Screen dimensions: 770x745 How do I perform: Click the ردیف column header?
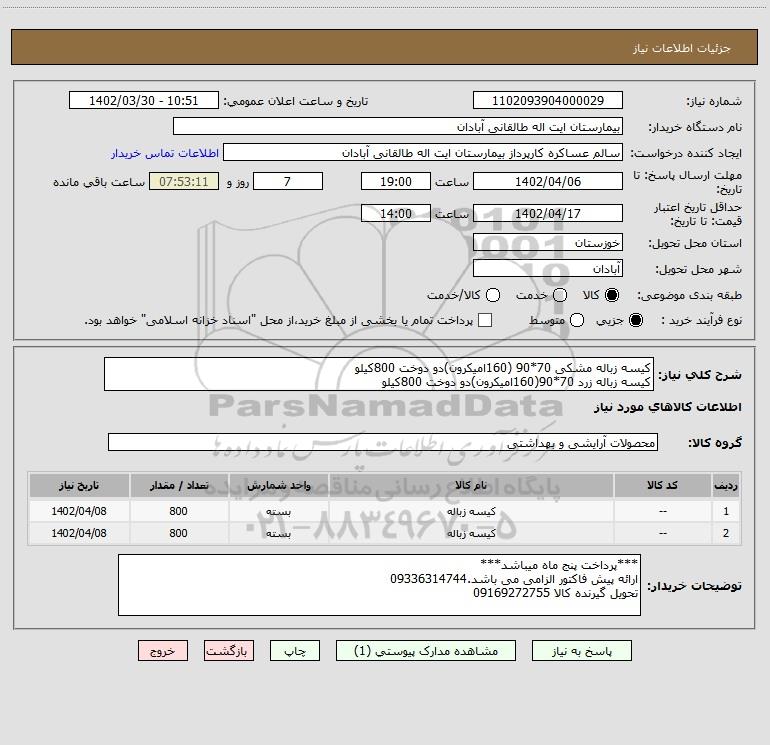click(x=726, y=486)
